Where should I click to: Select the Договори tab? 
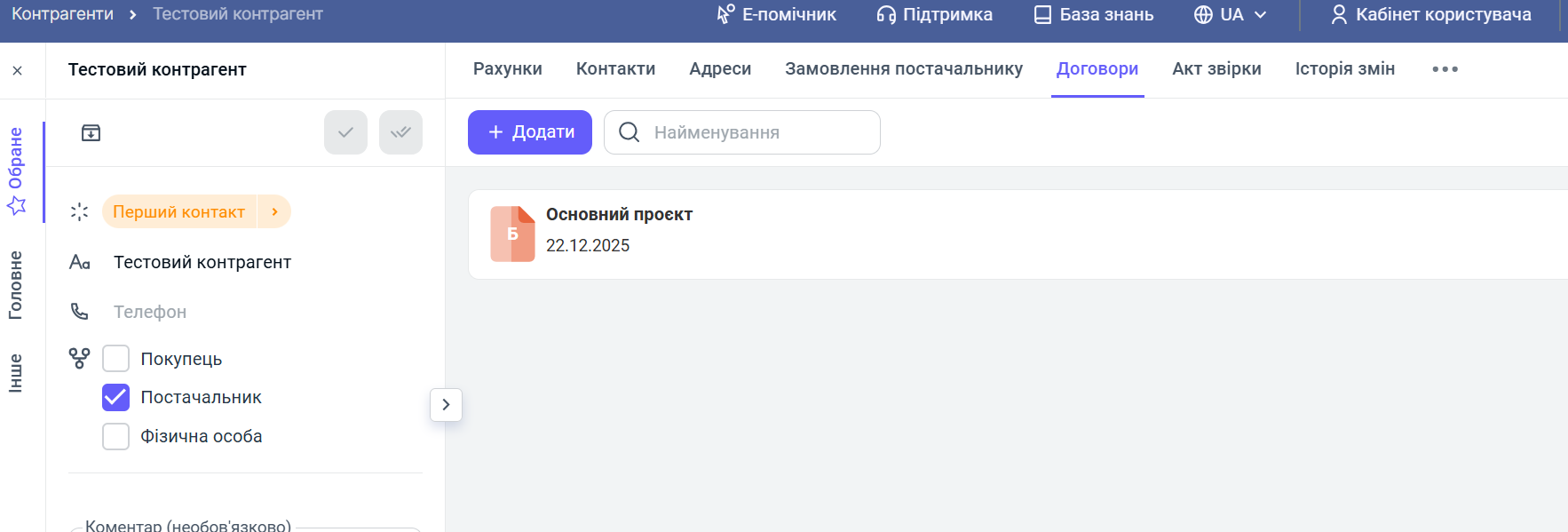[x=1097, y=69]
